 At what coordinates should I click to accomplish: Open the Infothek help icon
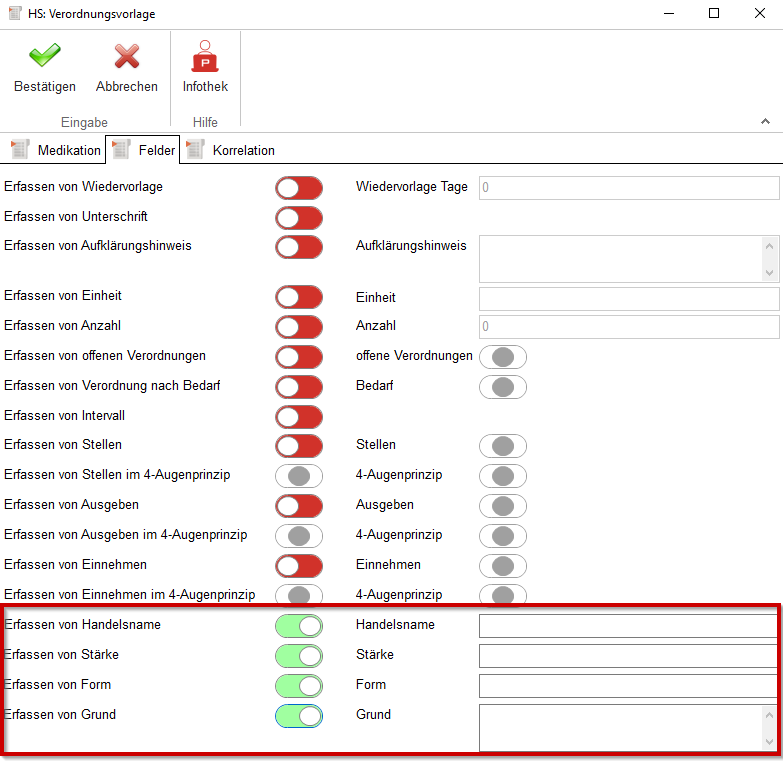point(205,57)
